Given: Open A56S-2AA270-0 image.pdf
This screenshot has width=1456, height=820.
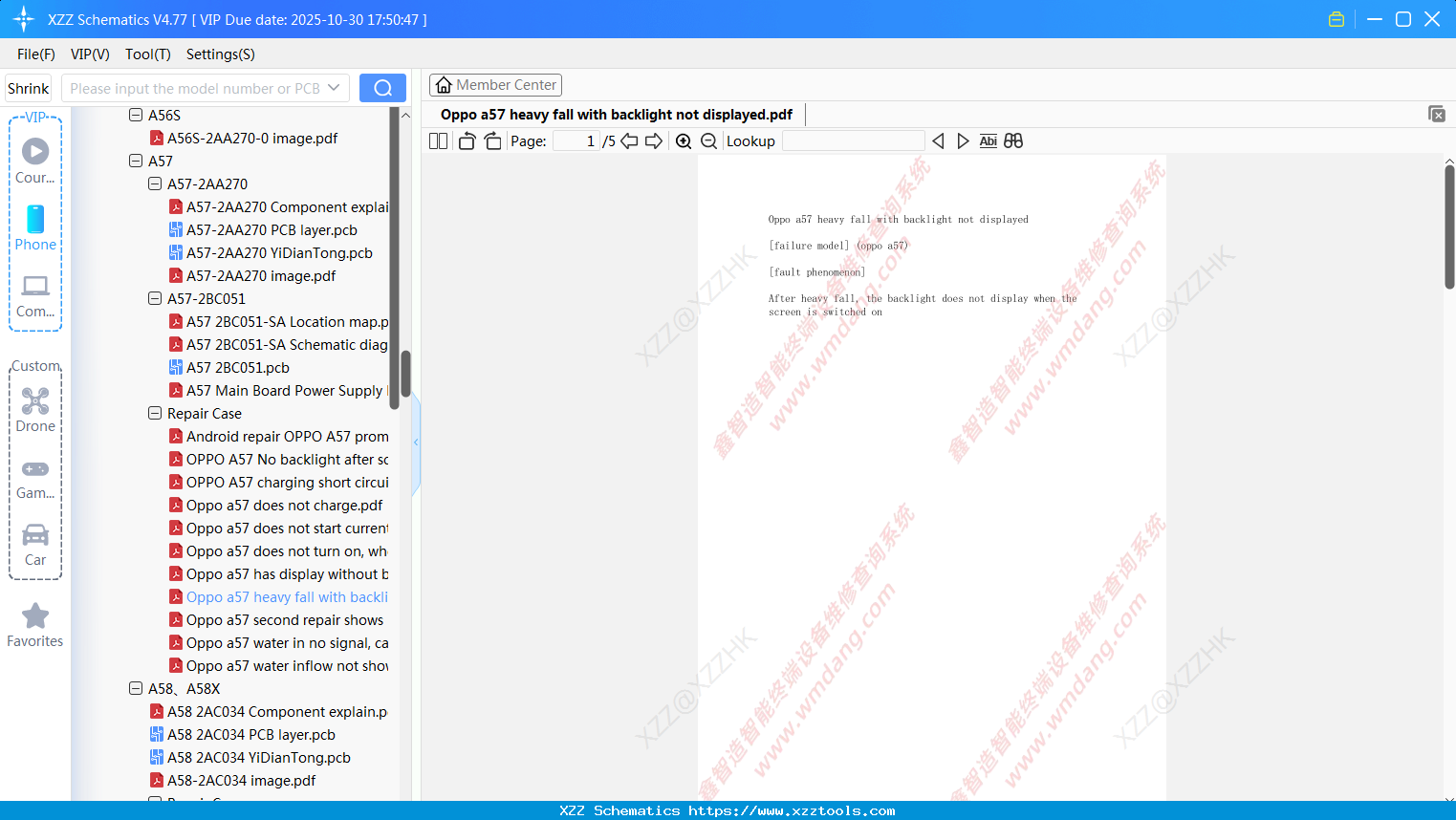Looking at the screenshot, I should pos(252,138).
